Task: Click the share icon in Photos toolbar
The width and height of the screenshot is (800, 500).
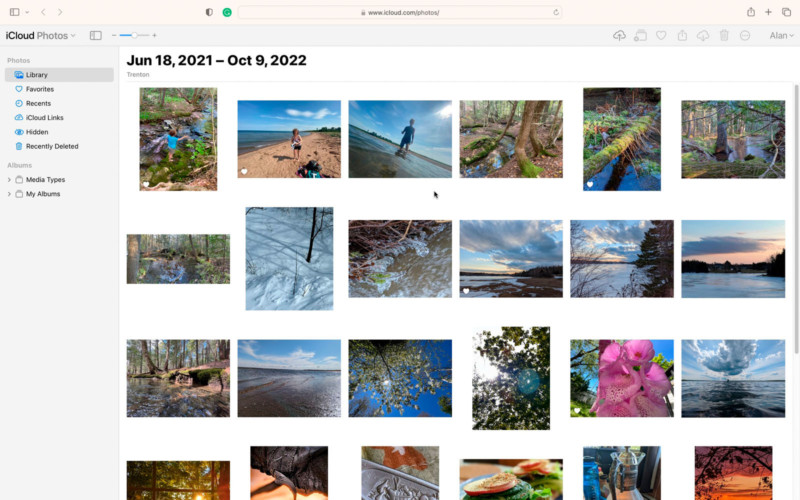Action: coord(682,36)
